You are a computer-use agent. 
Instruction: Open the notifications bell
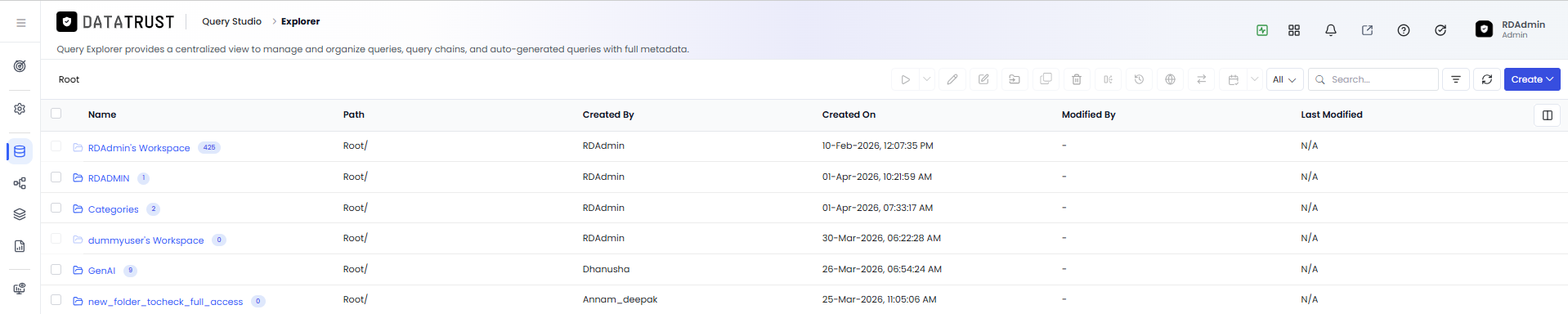click(1331, 30)
